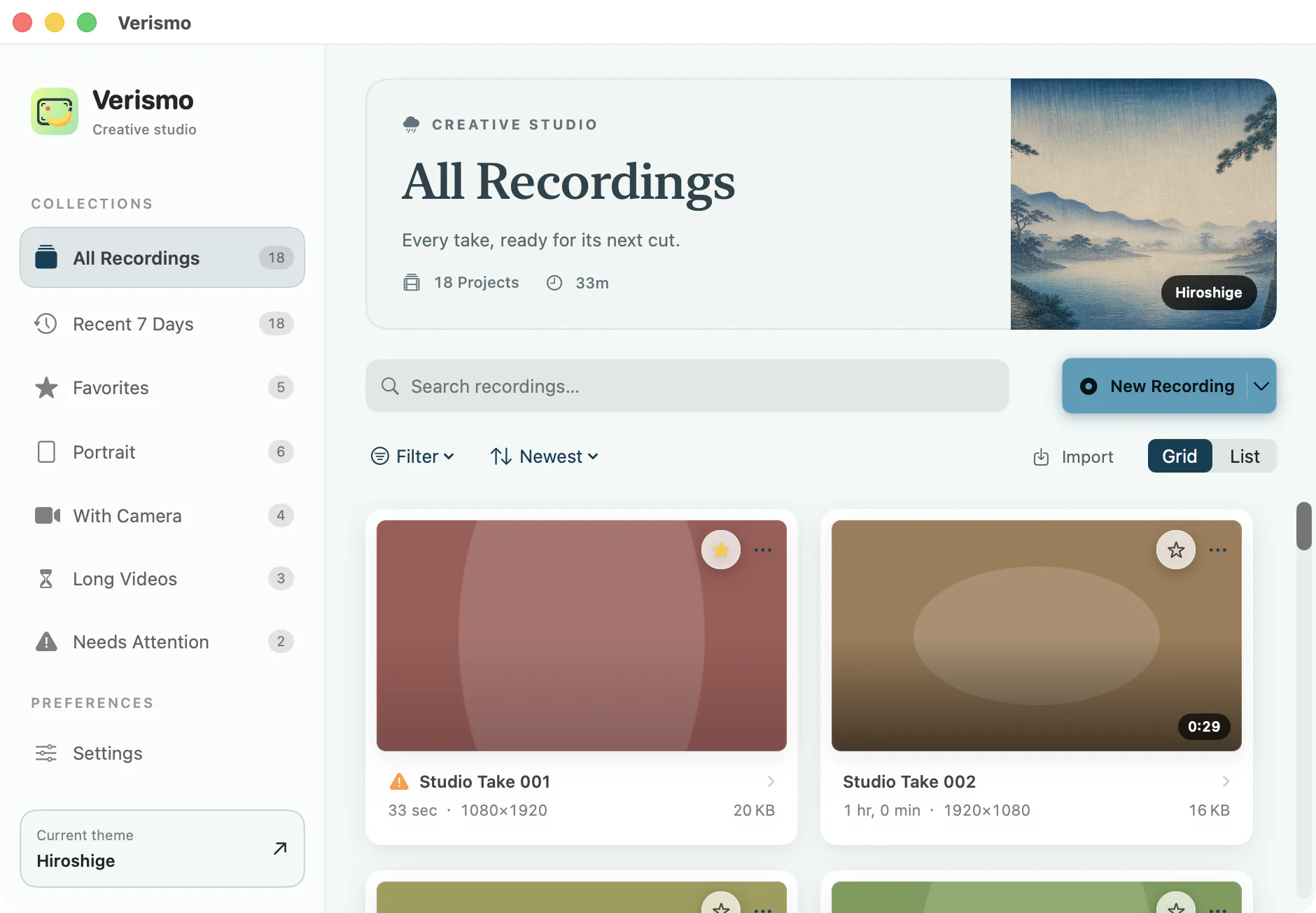The height and width of the screenshot is (913, 1316).
Task: Click the Search recordings field
Action: [687, 386]
